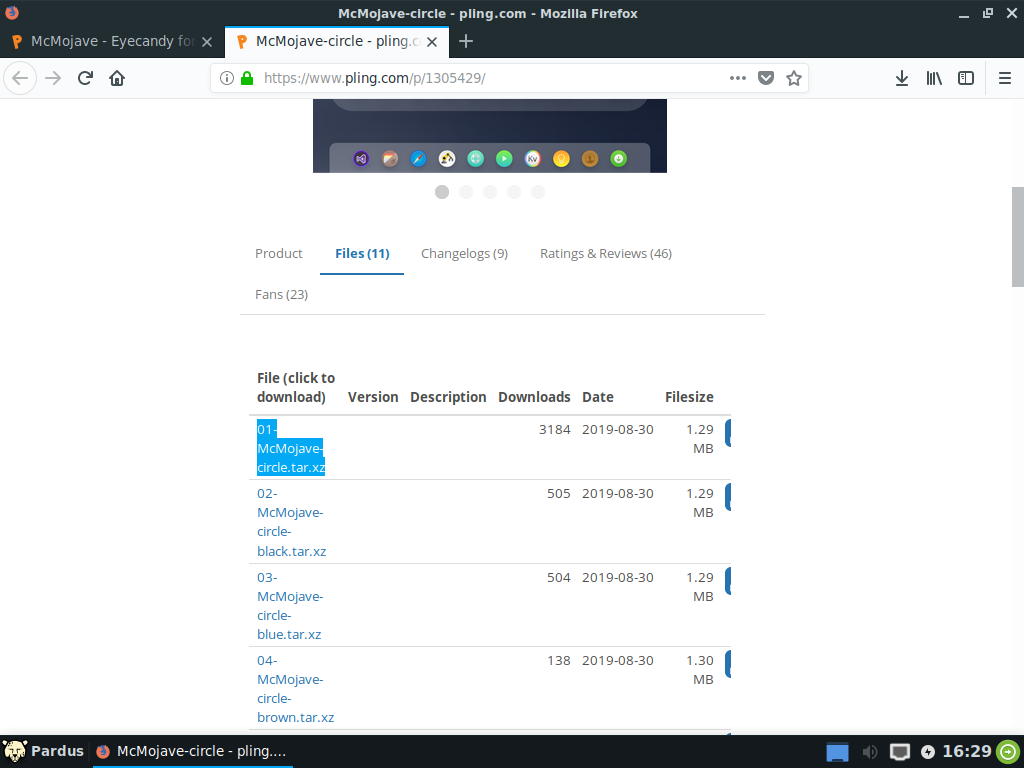The height and width of the screenshot is (768, 1024).
Task: Click the blue button in the 03-McMojave-circle-blue row
Action: pyautogui.click(x=728, y=581)
